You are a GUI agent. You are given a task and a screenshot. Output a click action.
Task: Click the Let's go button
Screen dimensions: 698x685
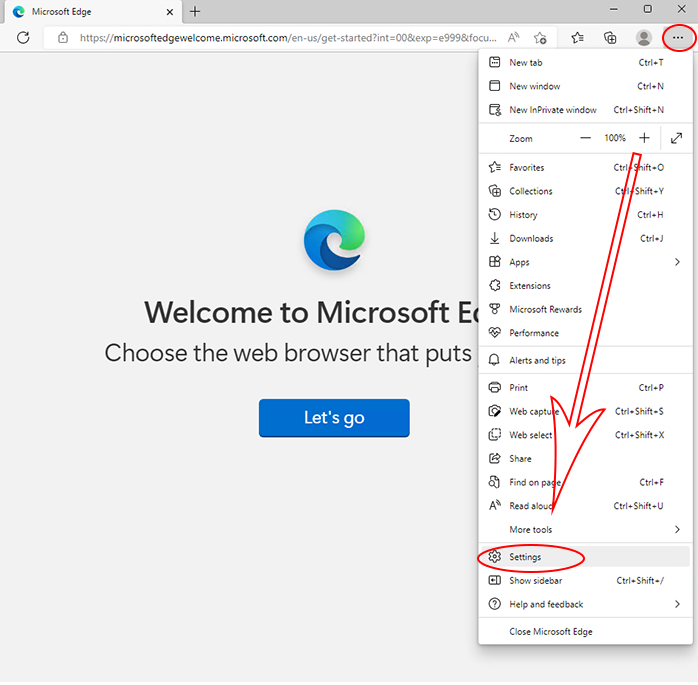(334, 418)
